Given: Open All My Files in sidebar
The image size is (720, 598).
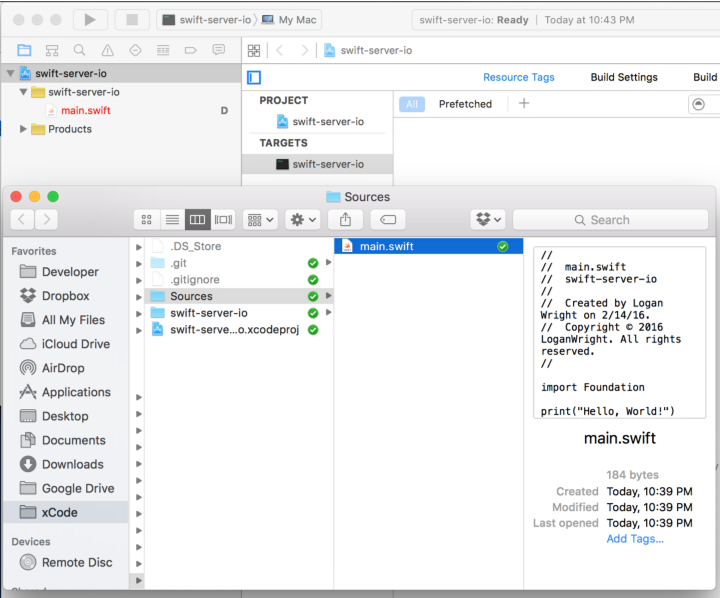Looking at the screenshot, I should coord(65,320).
